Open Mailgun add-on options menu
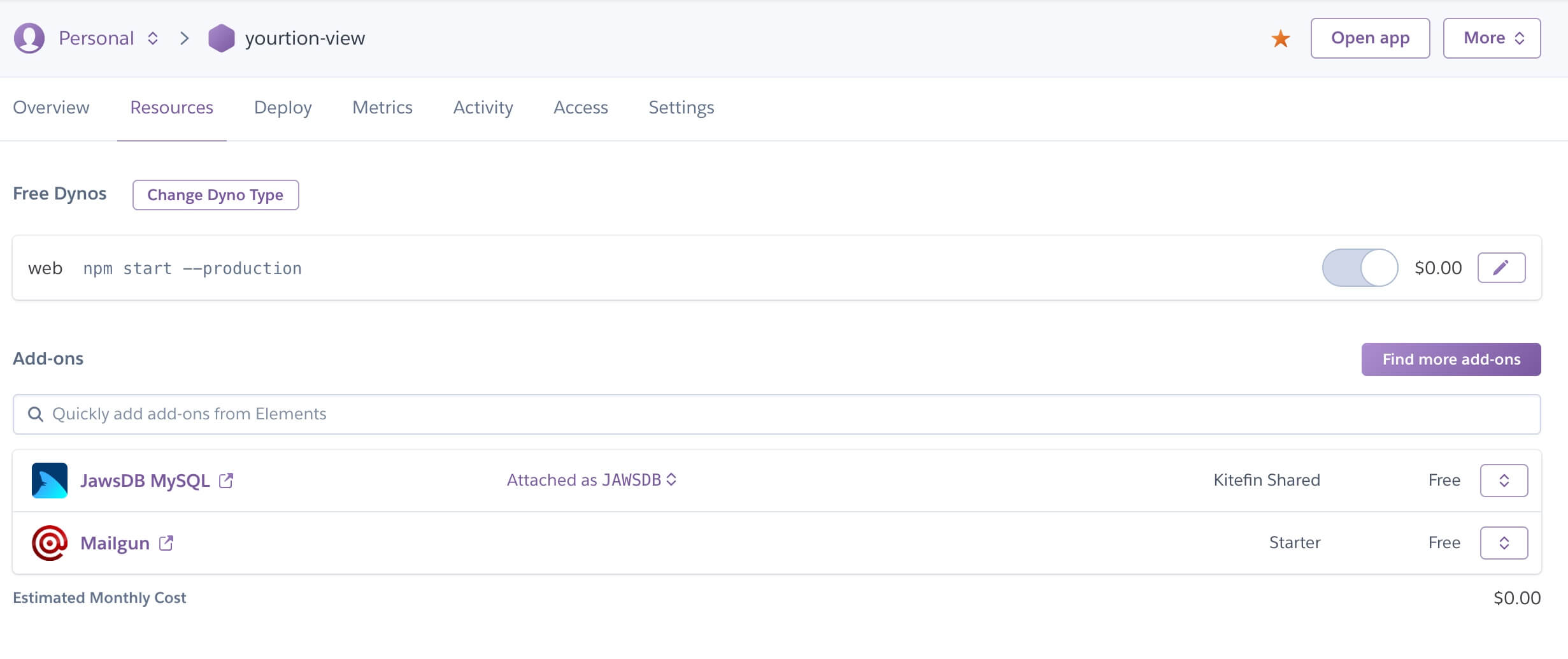Viewport: 1568px width, 659px height. [x=1504, y=543]
